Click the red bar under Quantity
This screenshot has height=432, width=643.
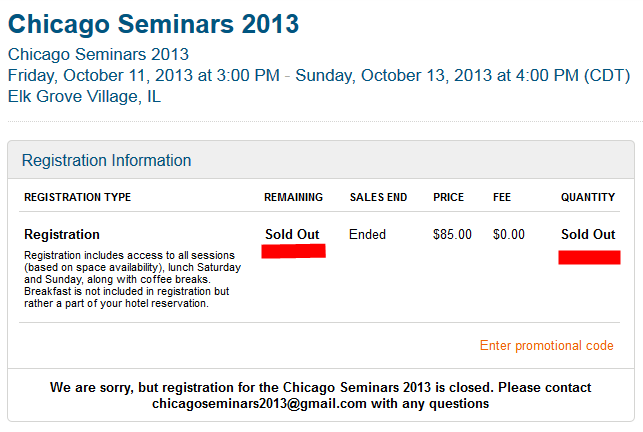589,258
